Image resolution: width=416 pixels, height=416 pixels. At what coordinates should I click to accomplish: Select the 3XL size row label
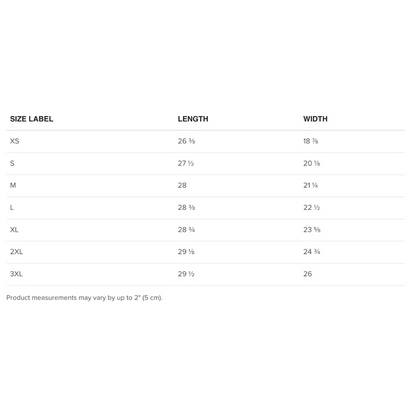click(x=16, y=274)
